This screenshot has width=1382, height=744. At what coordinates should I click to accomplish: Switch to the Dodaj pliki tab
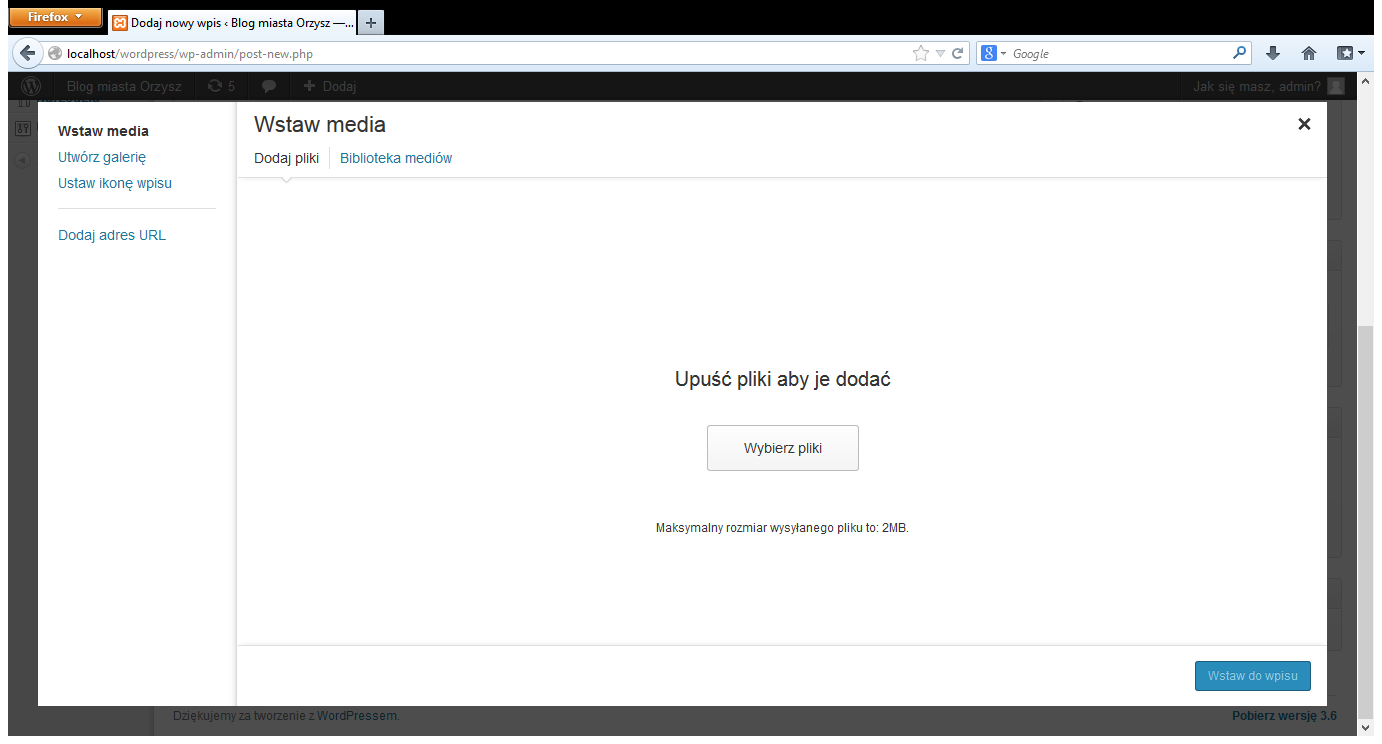pos(286,158)
